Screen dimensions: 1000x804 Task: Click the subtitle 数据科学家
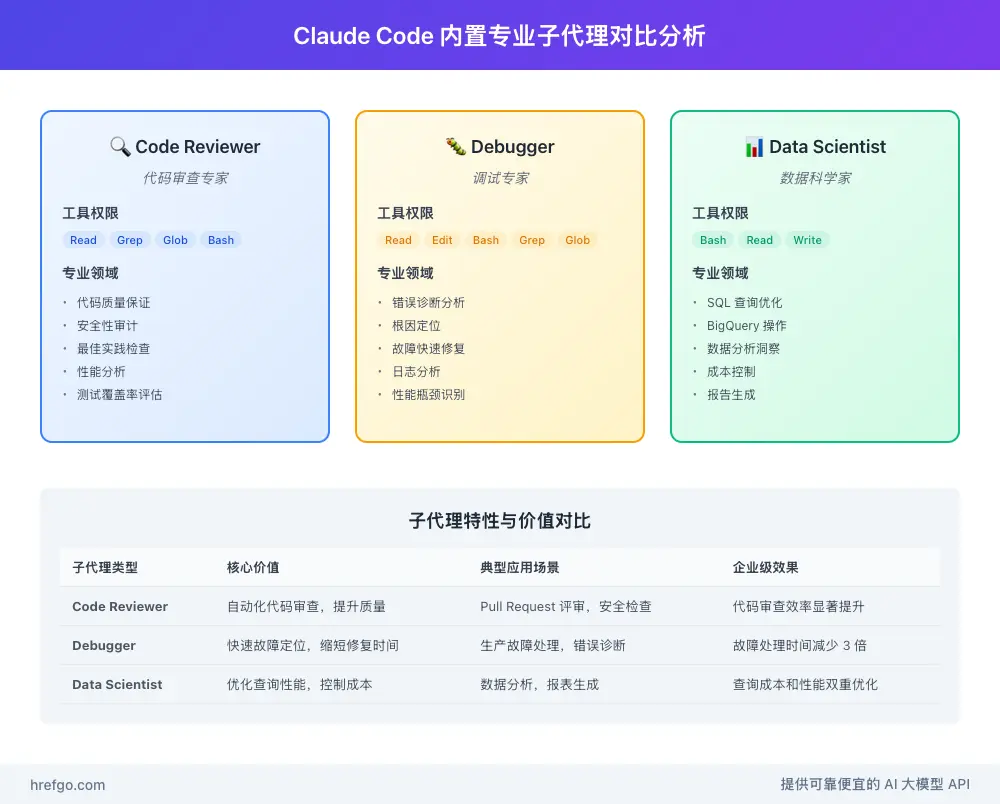click(x=815, y=178)
